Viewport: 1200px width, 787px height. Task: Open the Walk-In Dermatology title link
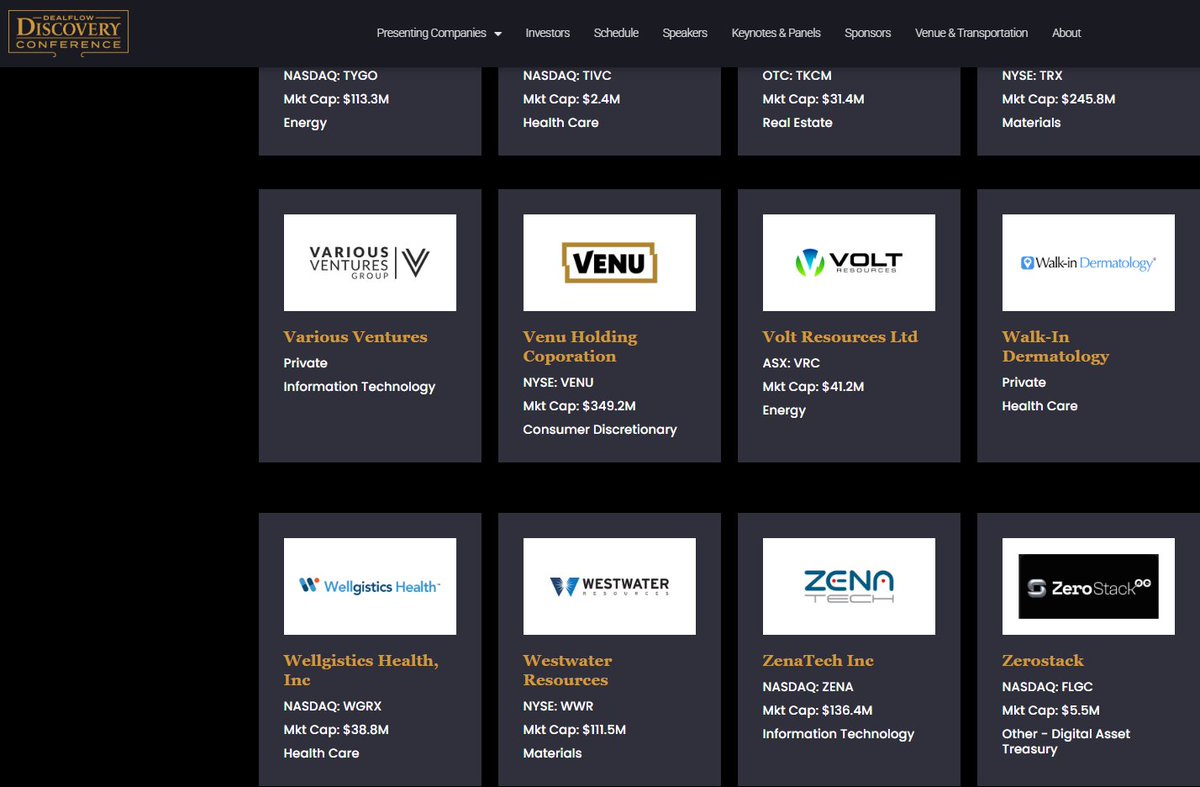(x=1055, y=346)
